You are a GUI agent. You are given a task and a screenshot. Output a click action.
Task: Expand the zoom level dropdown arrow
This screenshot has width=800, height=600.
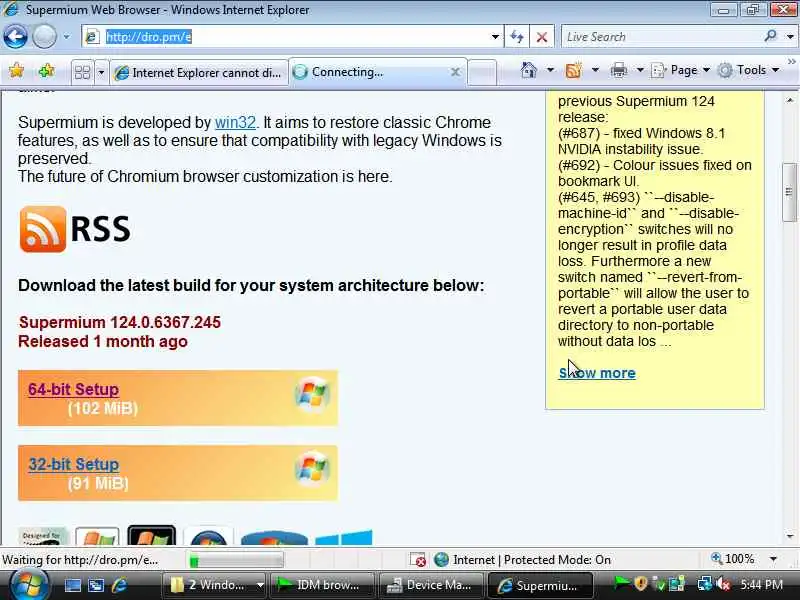pos(773,559)
